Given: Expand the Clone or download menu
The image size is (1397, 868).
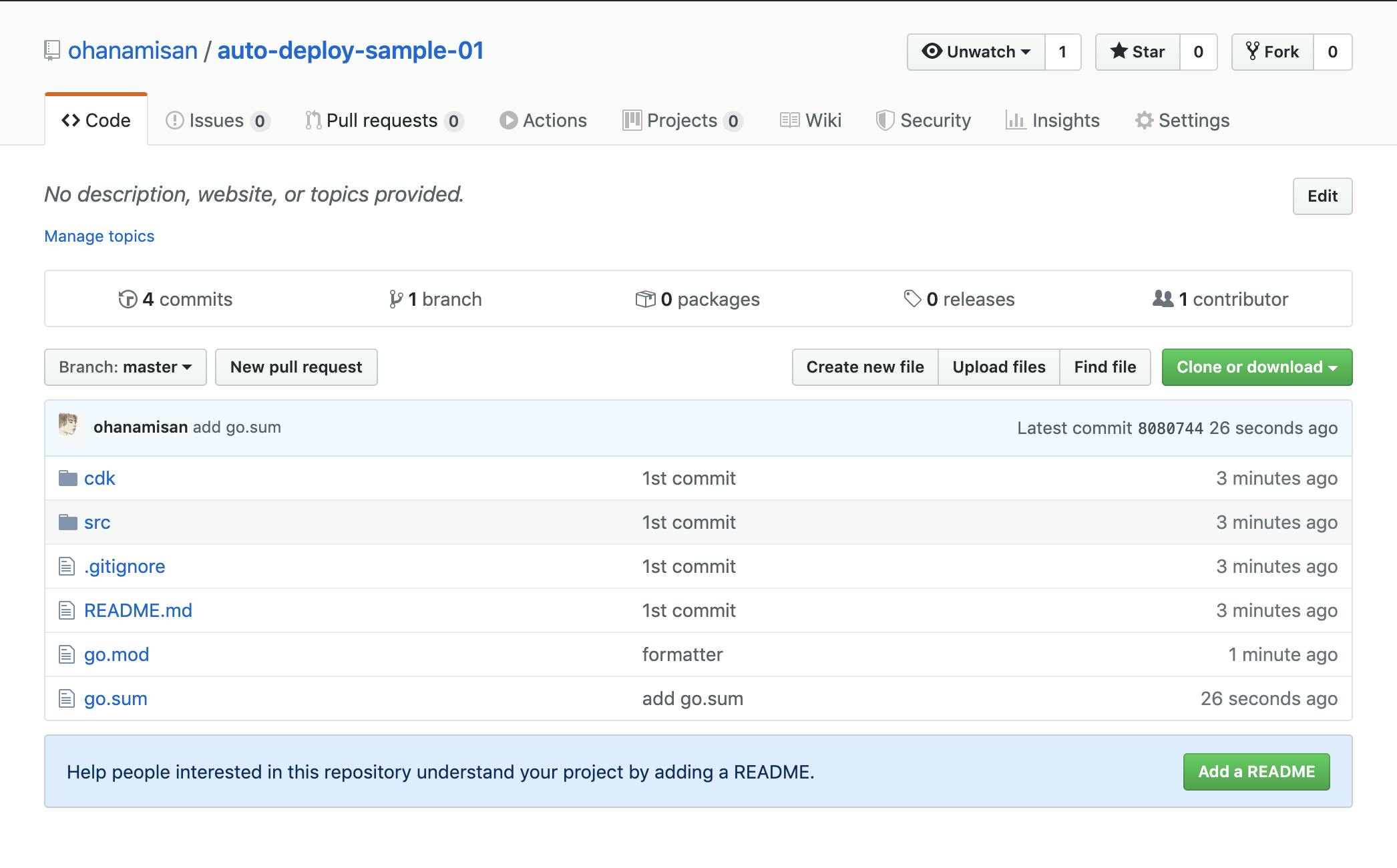Looking at the screenshot, I should (1256, 367).
